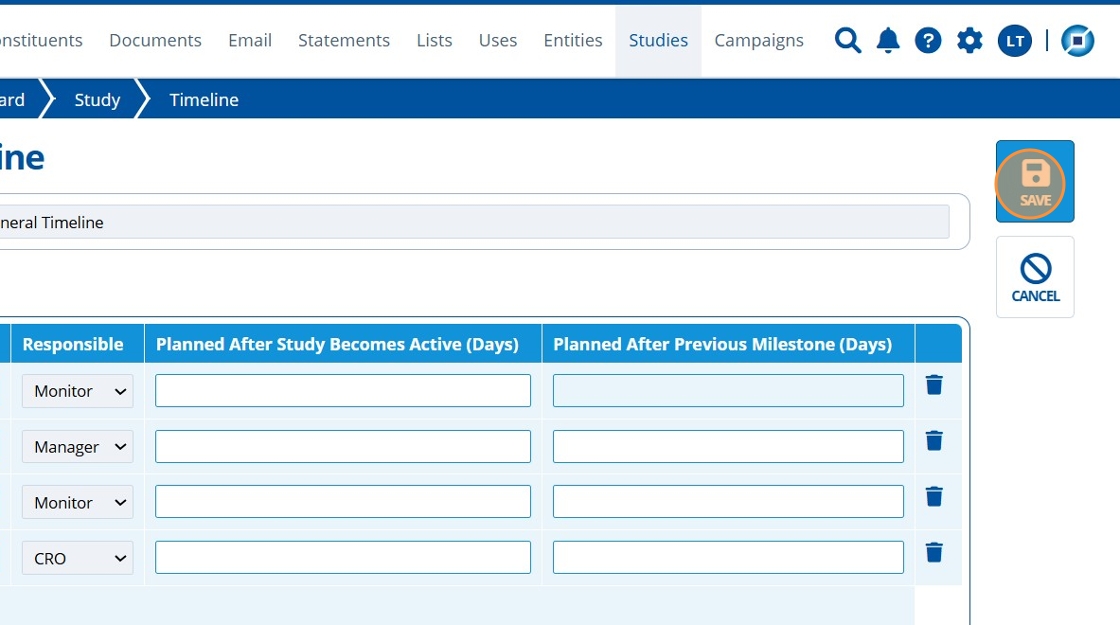This screenshot has height=625, width=1120.
Task: Click the search magnifier icon
Action: pyautogui.click(x=848, y=40)
